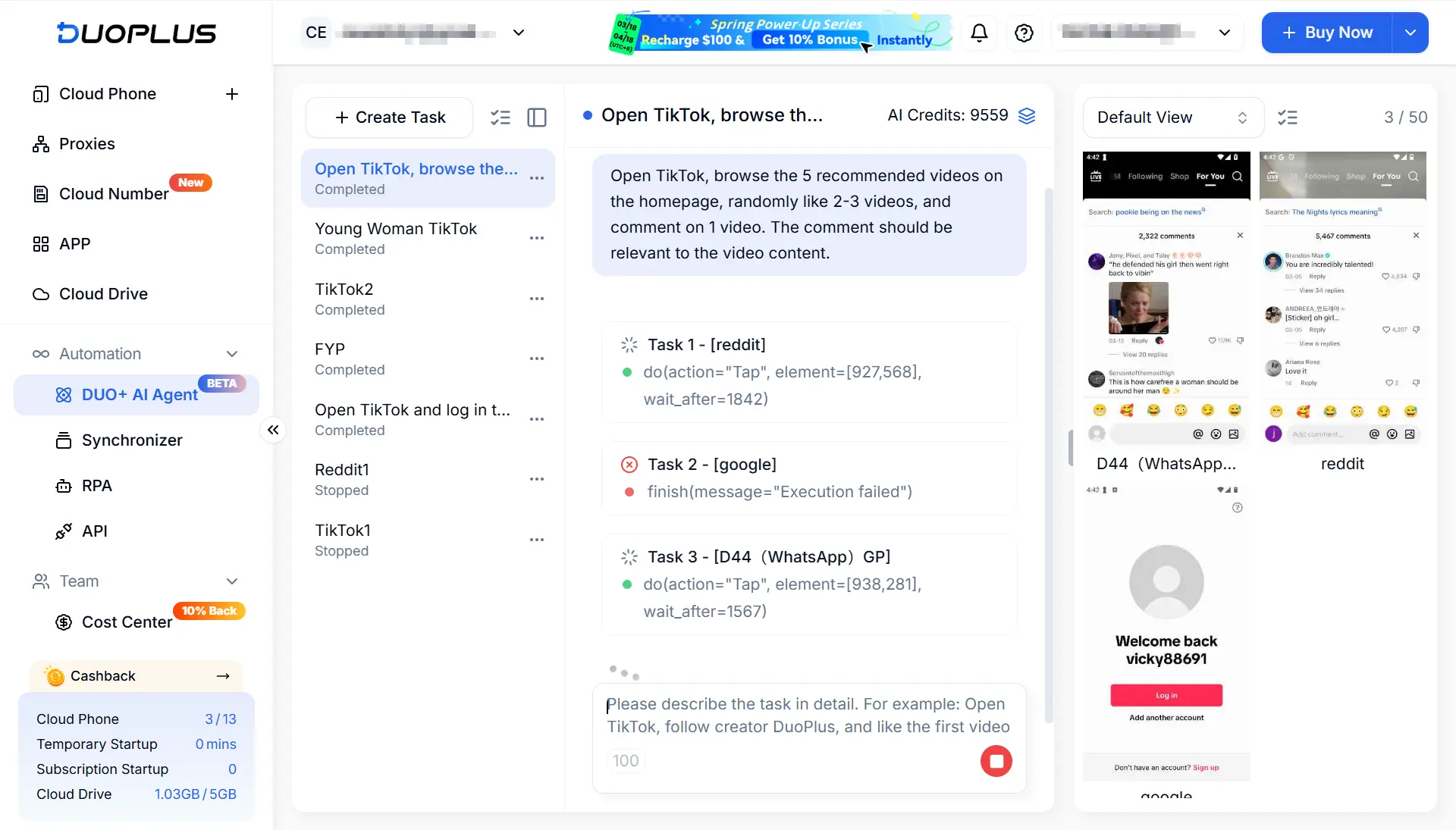Open options for Young Woman TikTok task

coord(537,238)
